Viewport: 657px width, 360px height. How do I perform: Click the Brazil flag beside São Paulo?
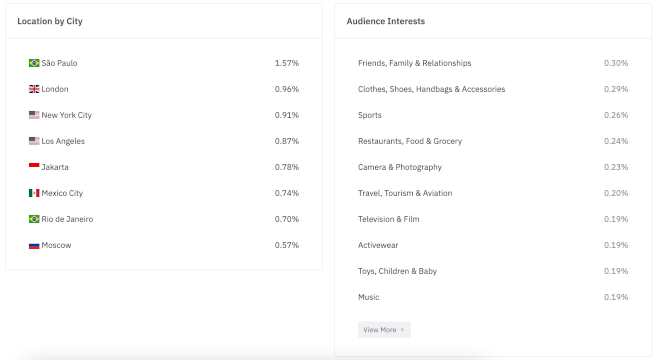pyautogui.click(x=34, y=63)
